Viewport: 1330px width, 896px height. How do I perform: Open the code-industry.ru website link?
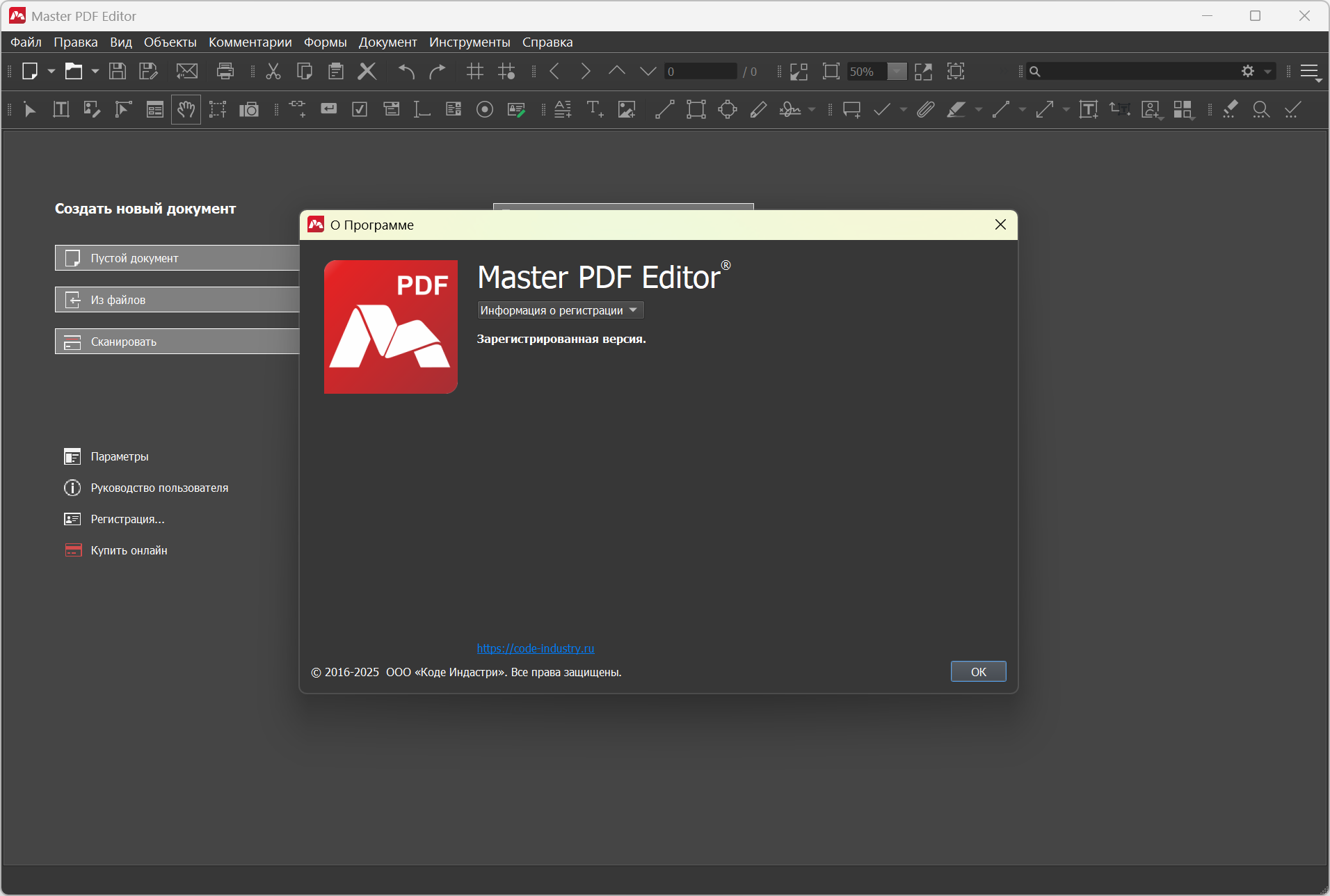535,648
